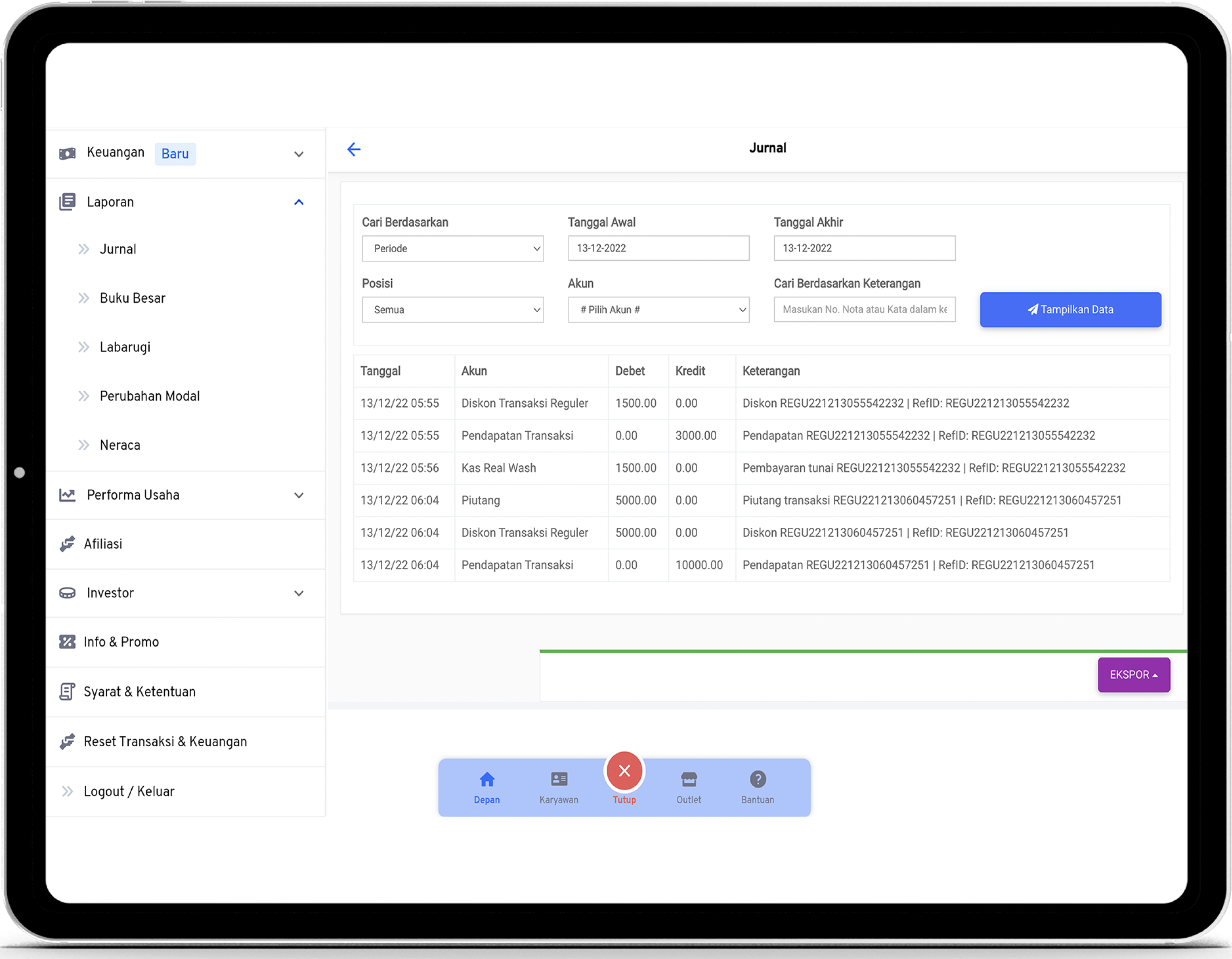Screen dimensions: 1232x959
Task: Click the Laporan document icon
Action: click(x=67, y=202)
